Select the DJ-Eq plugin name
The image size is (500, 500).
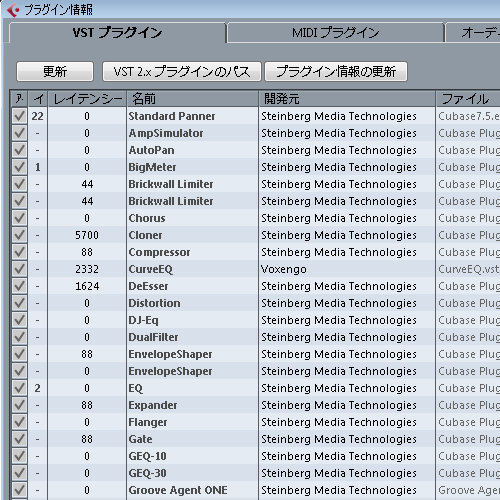coord(143,320)
